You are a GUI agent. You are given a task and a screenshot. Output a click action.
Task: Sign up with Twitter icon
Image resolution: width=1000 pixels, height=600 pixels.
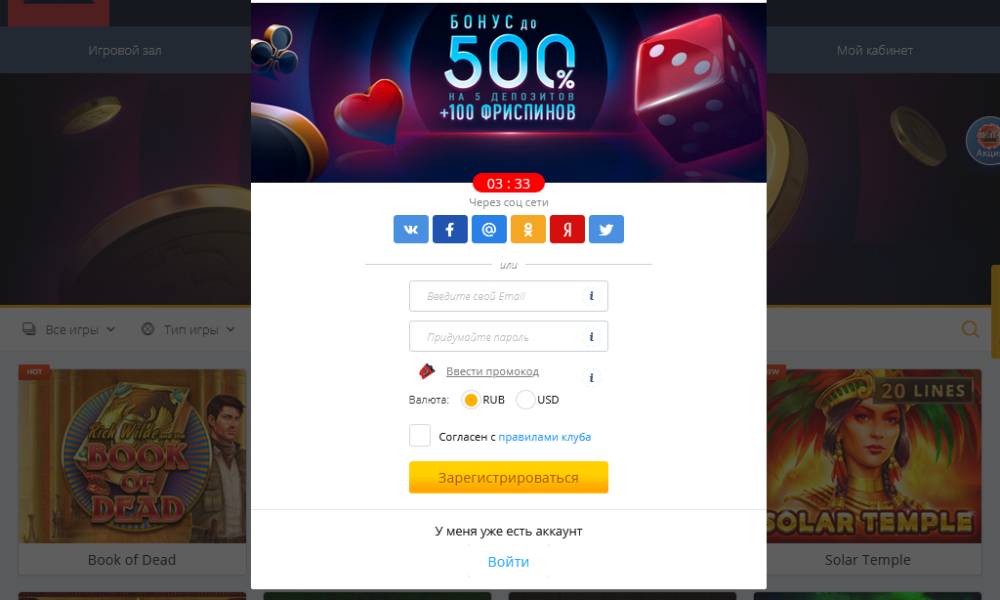click(x=607, y=229)
